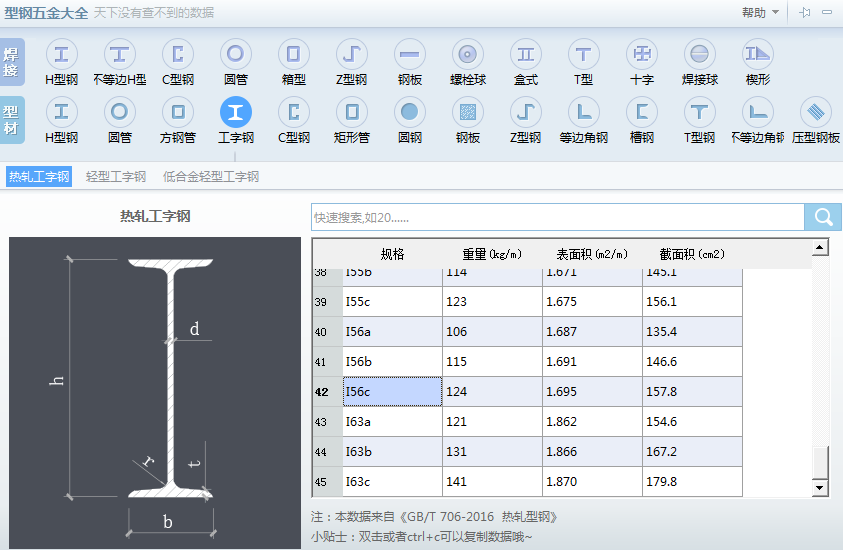Click section area value 135.4
This screenshot has height=550, width=843.
point(692,332)
